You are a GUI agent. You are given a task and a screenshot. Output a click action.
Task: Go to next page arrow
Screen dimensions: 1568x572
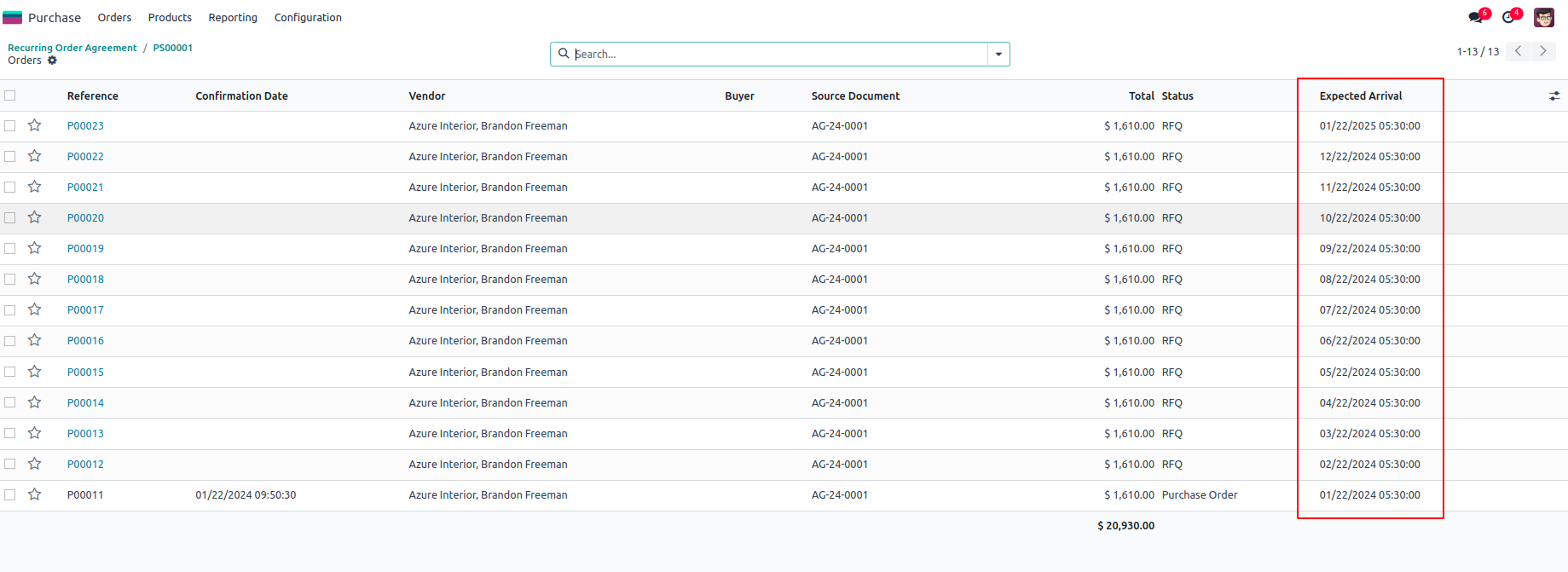click(x=1542, y=51)
